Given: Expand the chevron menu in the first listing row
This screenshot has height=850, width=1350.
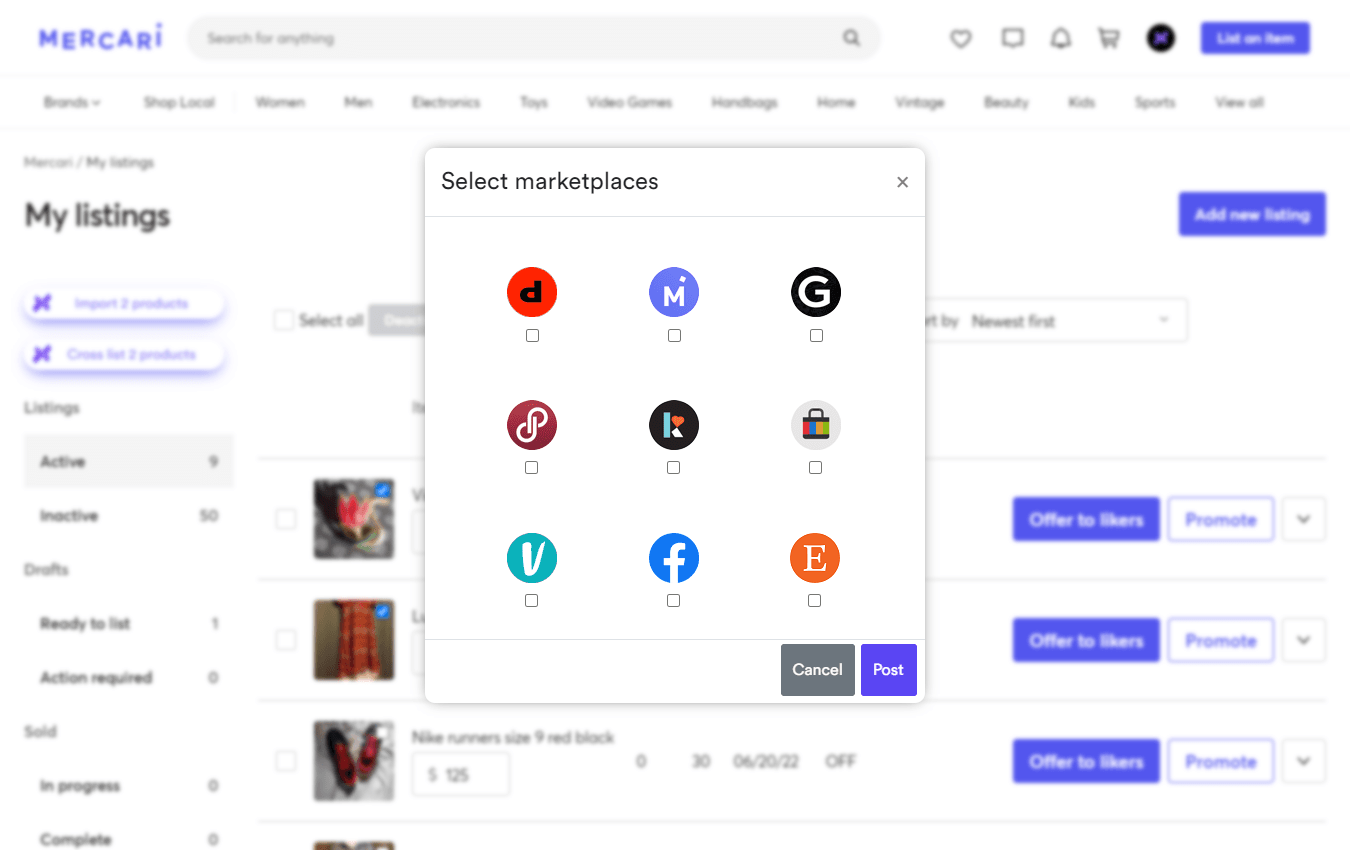Looking at the screenshot, I should point(1304,520).
